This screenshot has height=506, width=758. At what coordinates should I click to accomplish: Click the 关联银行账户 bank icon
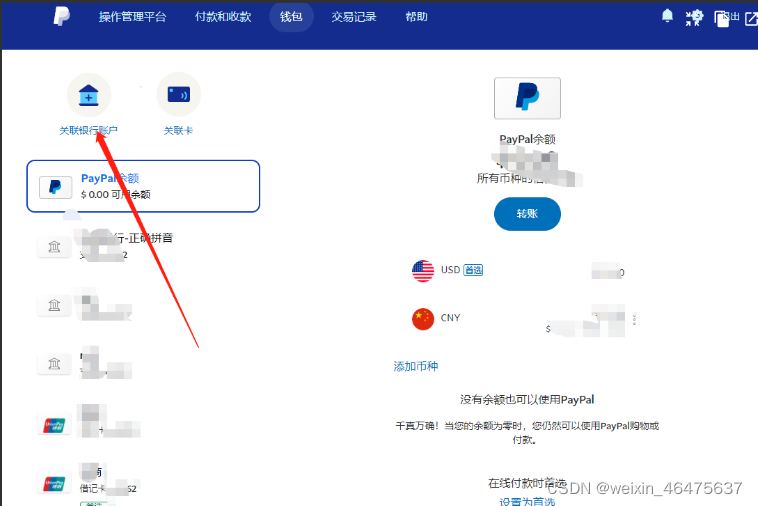(x=88, y=95)
